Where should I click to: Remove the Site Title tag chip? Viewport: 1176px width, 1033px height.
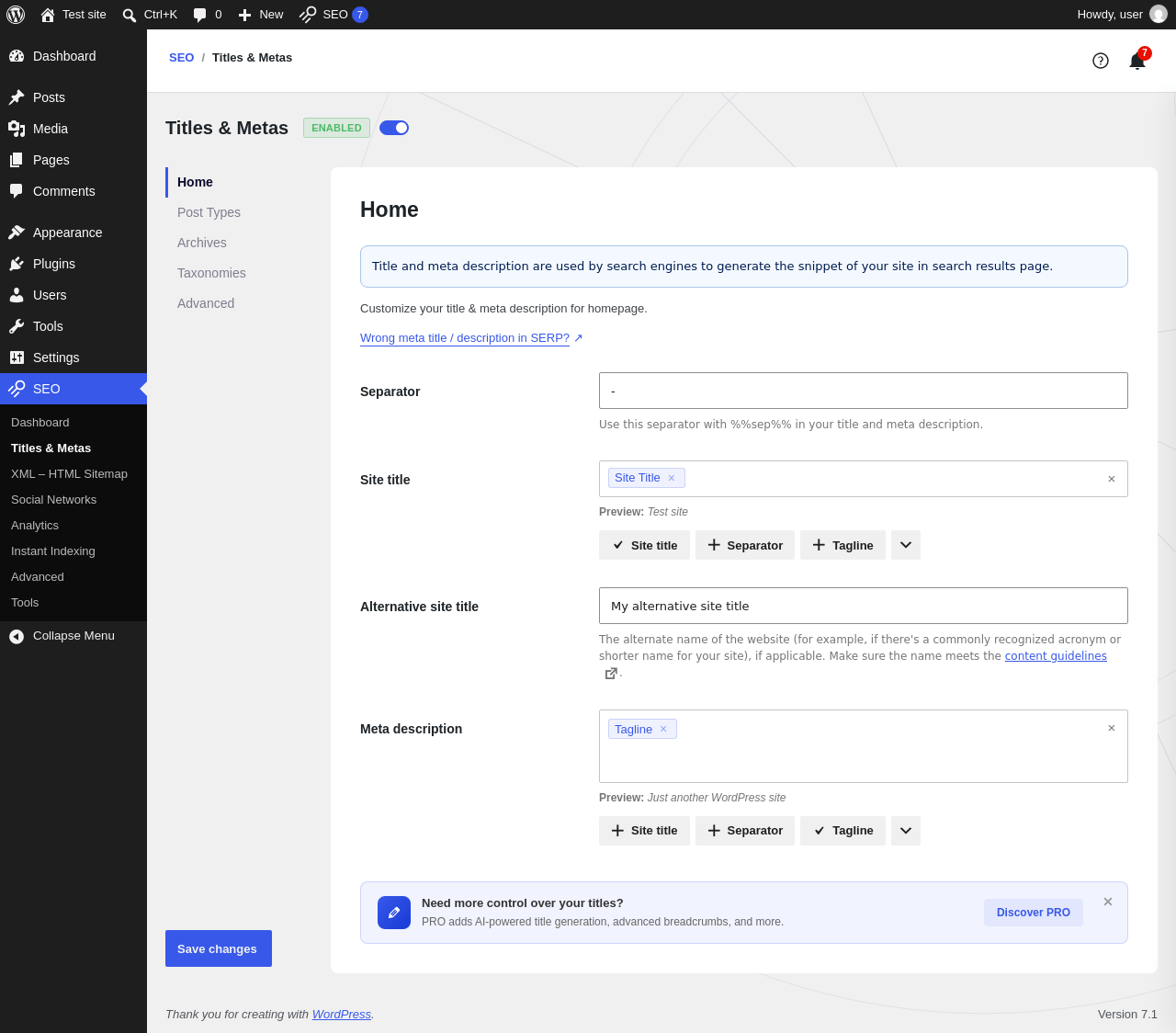click(x=672, y=478)
